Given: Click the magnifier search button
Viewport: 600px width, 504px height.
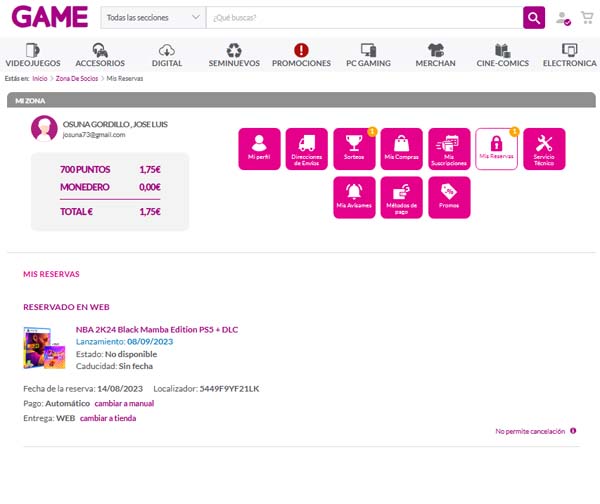Looking at the screenshot, I should tap(534, 18).
